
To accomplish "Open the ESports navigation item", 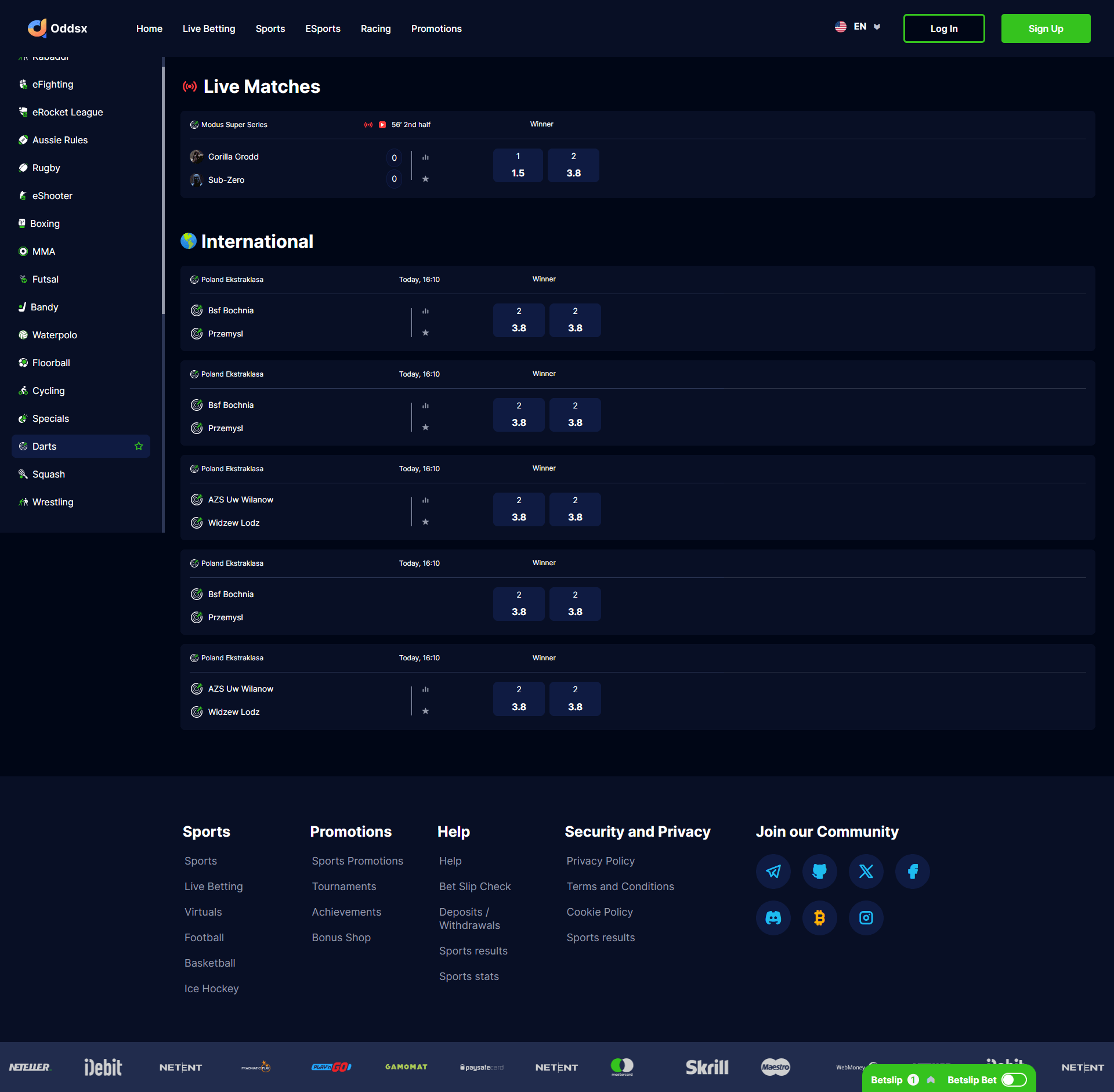I will [x=323, y=28].
